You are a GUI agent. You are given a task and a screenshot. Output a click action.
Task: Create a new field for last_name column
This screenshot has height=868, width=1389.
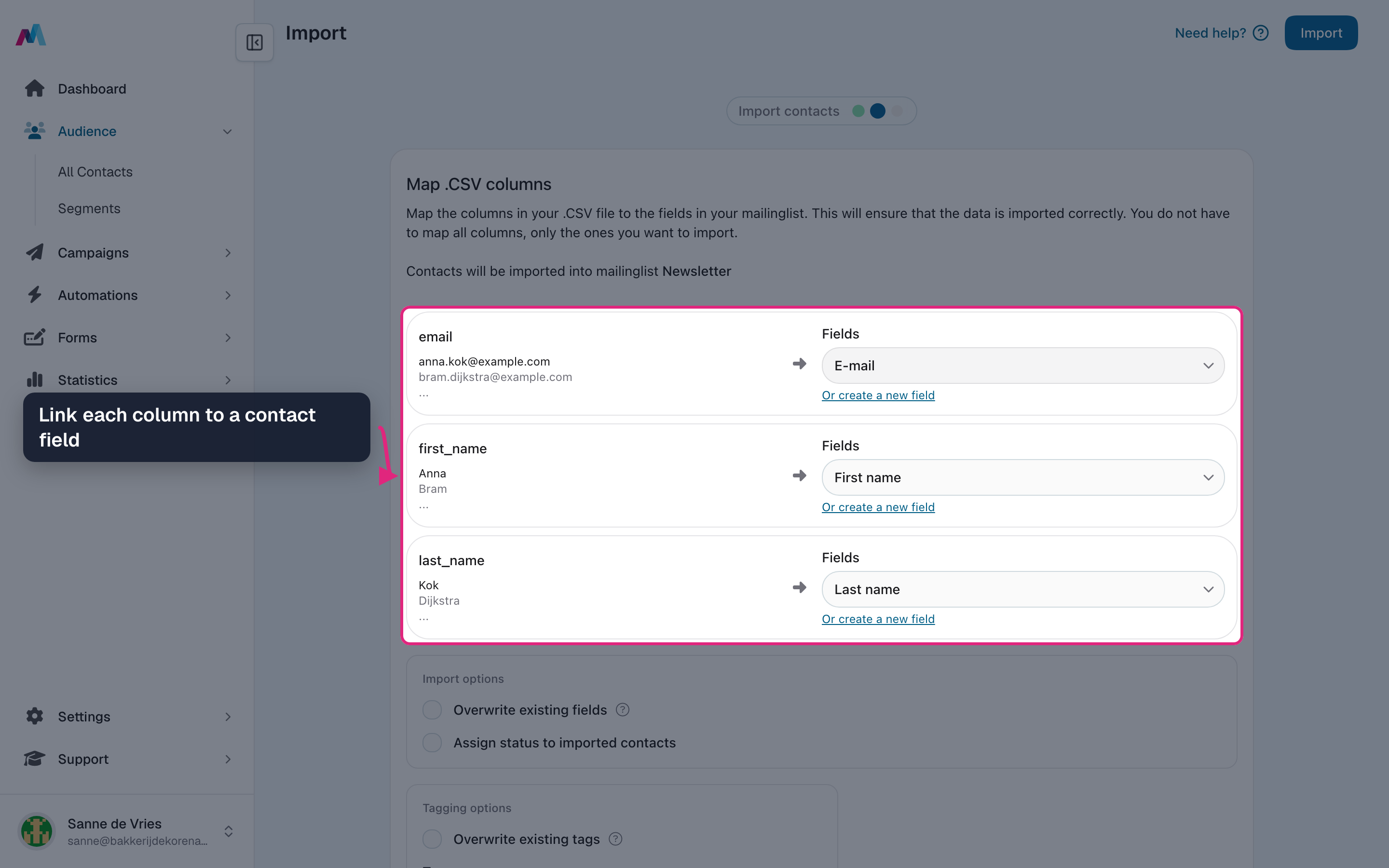point(878,619)
